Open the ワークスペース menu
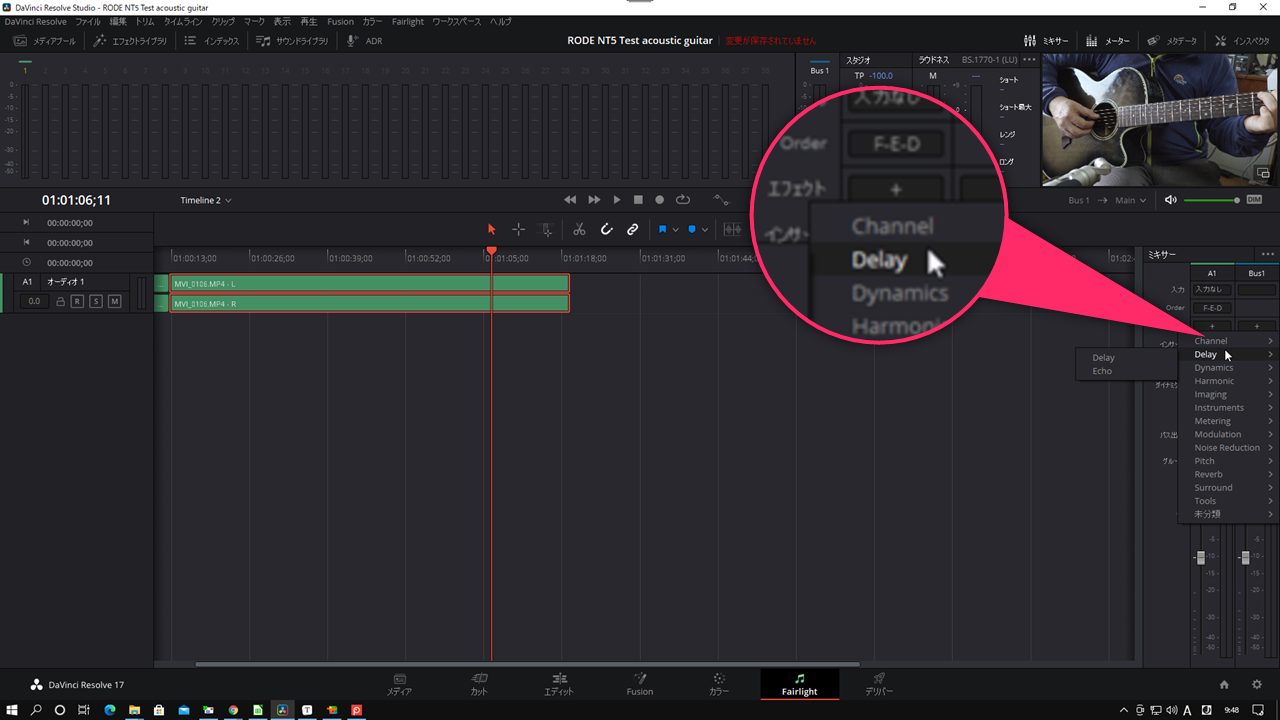 coord(457,21)
